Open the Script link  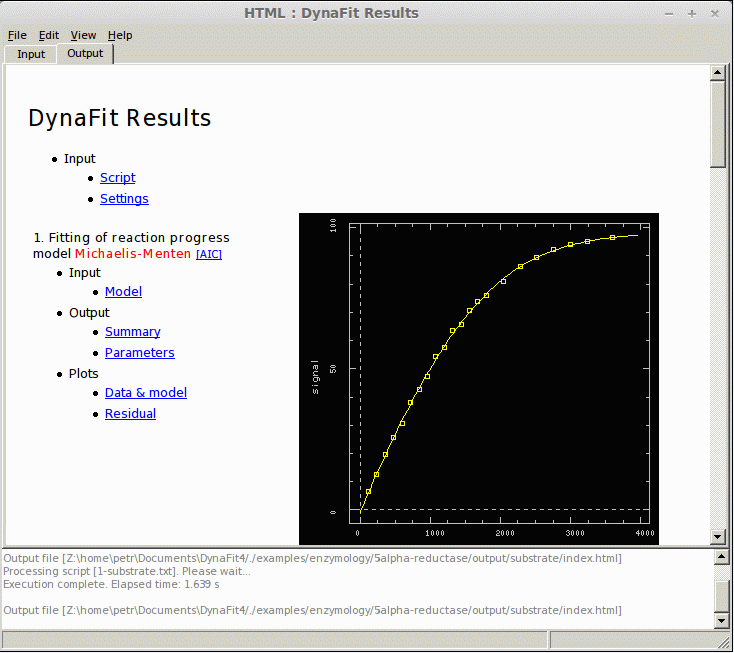[117, 177]
